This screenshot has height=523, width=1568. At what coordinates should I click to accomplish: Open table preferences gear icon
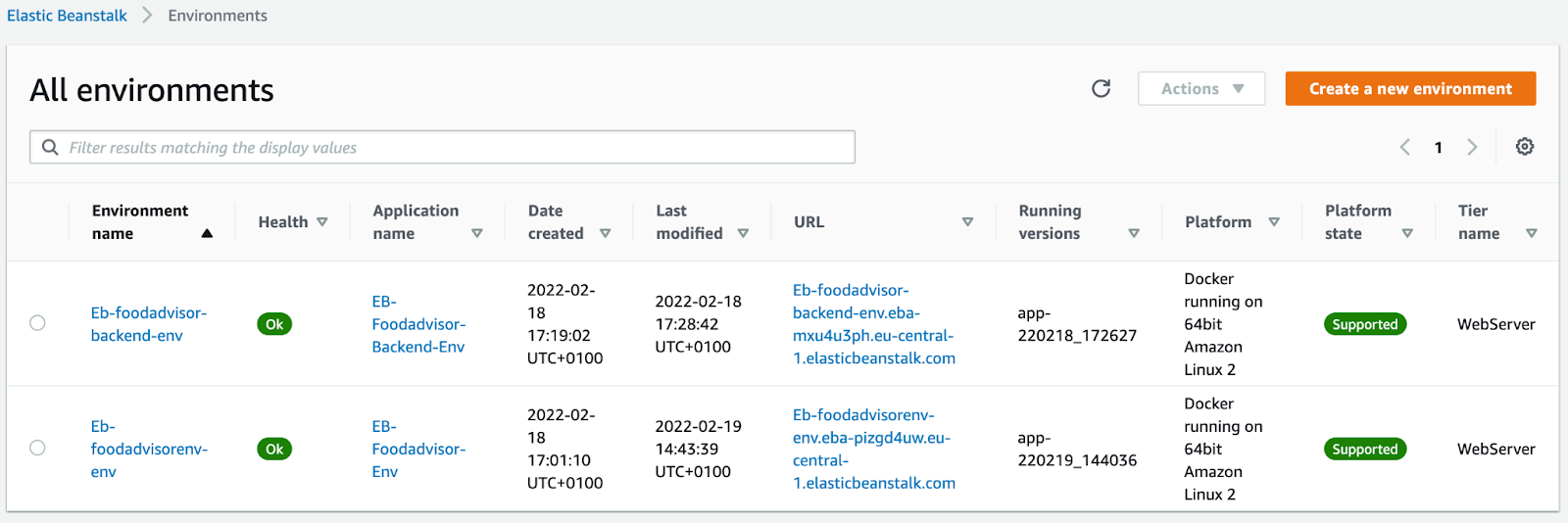1525,147
